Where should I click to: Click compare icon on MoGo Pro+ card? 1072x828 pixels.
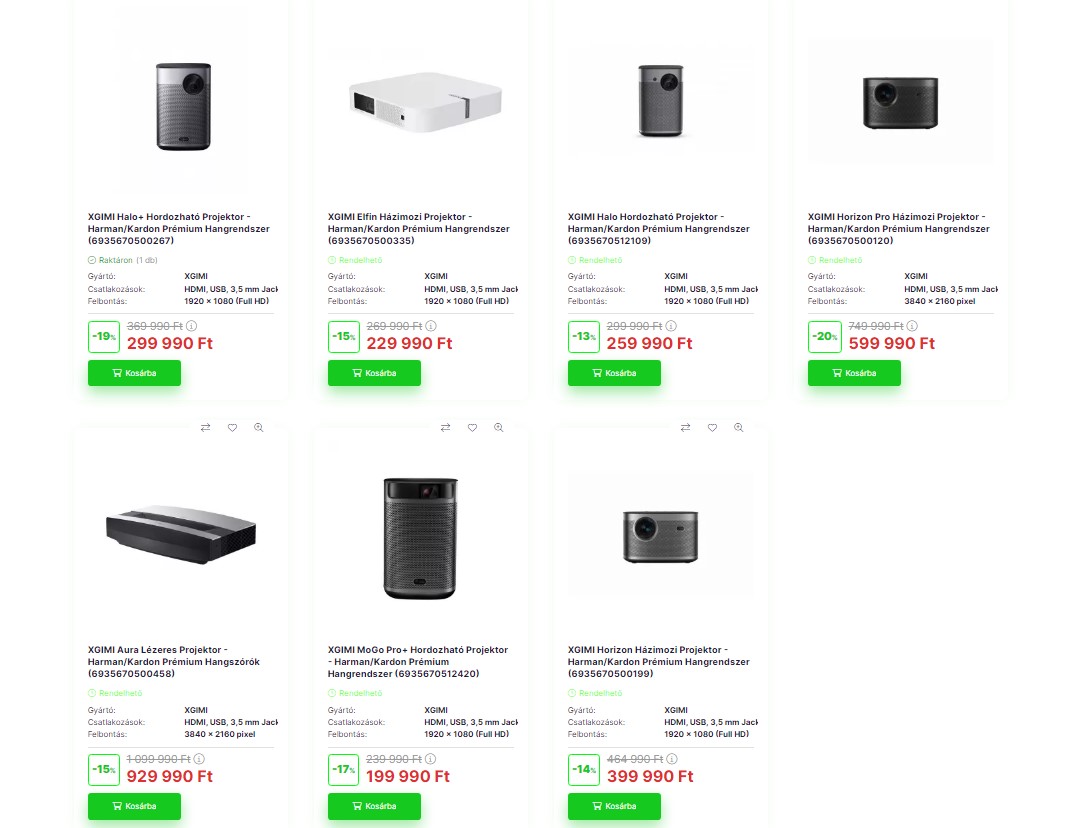(445, 427)
